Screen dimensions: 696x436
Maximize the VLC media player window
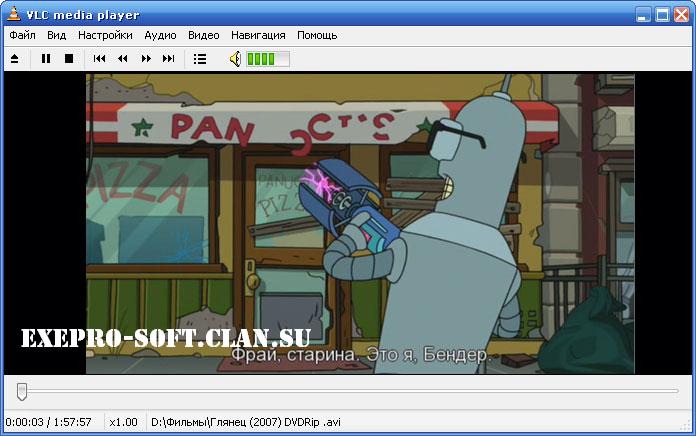pyautogui.click(x=662, y=15)
